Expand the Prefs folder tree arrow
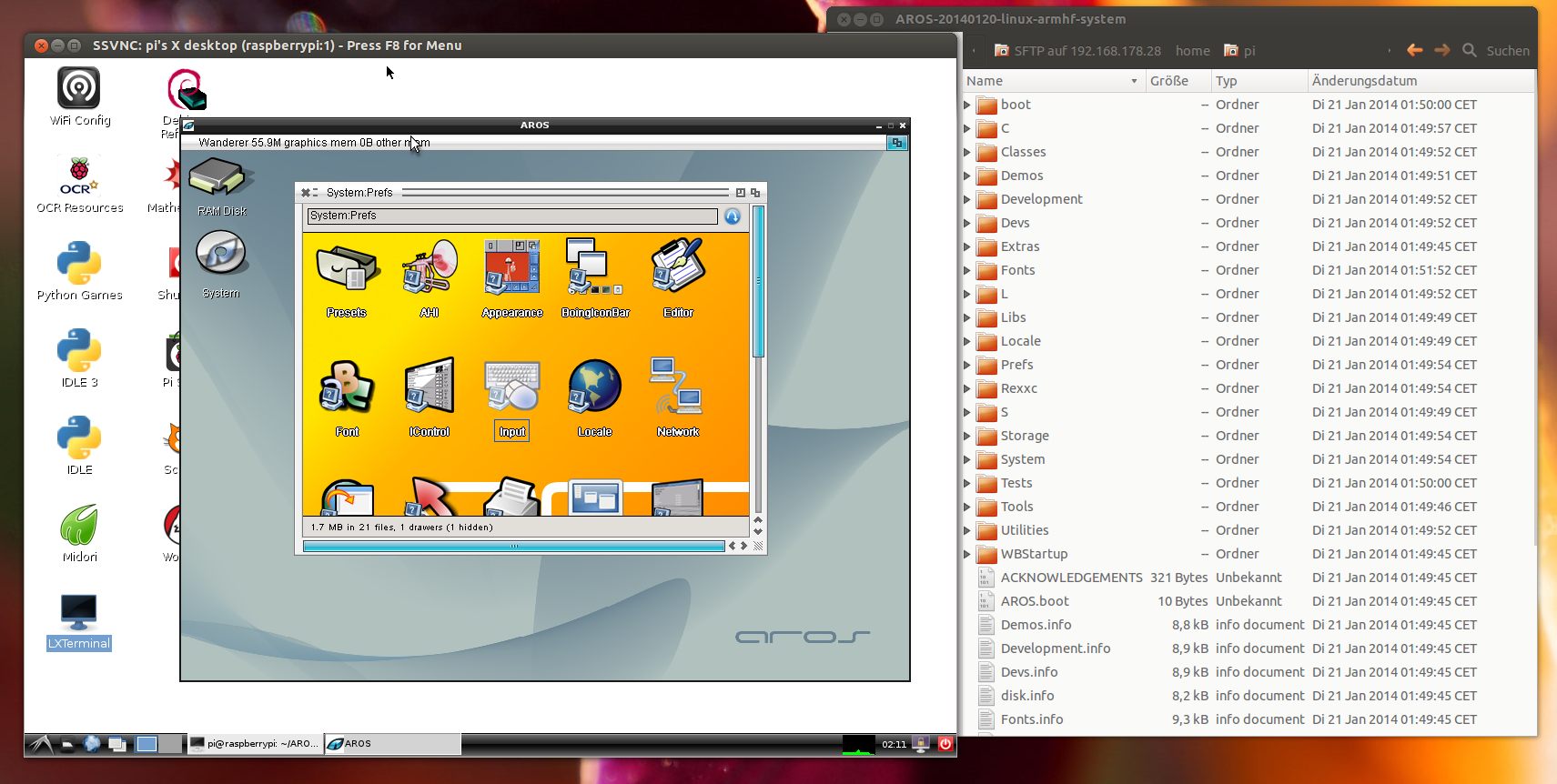Image resolution: width=1557 pixels, height=784 pixels. (x=967, y=365)
